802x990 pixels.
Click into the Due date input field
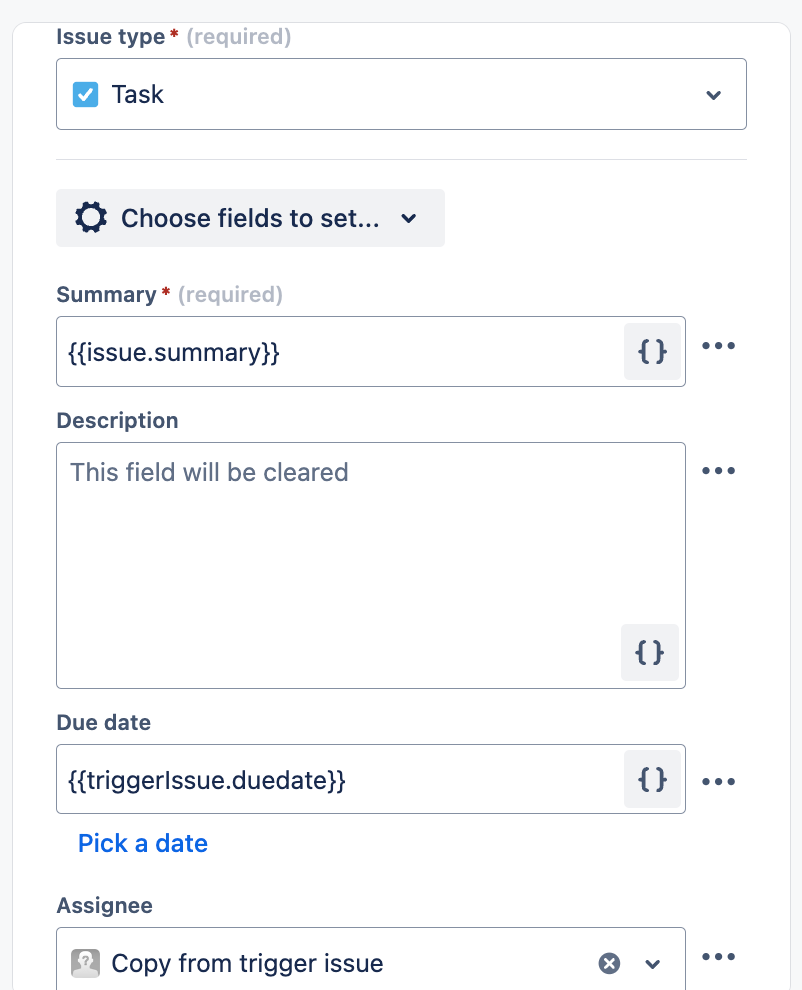[x=340, y=780]
